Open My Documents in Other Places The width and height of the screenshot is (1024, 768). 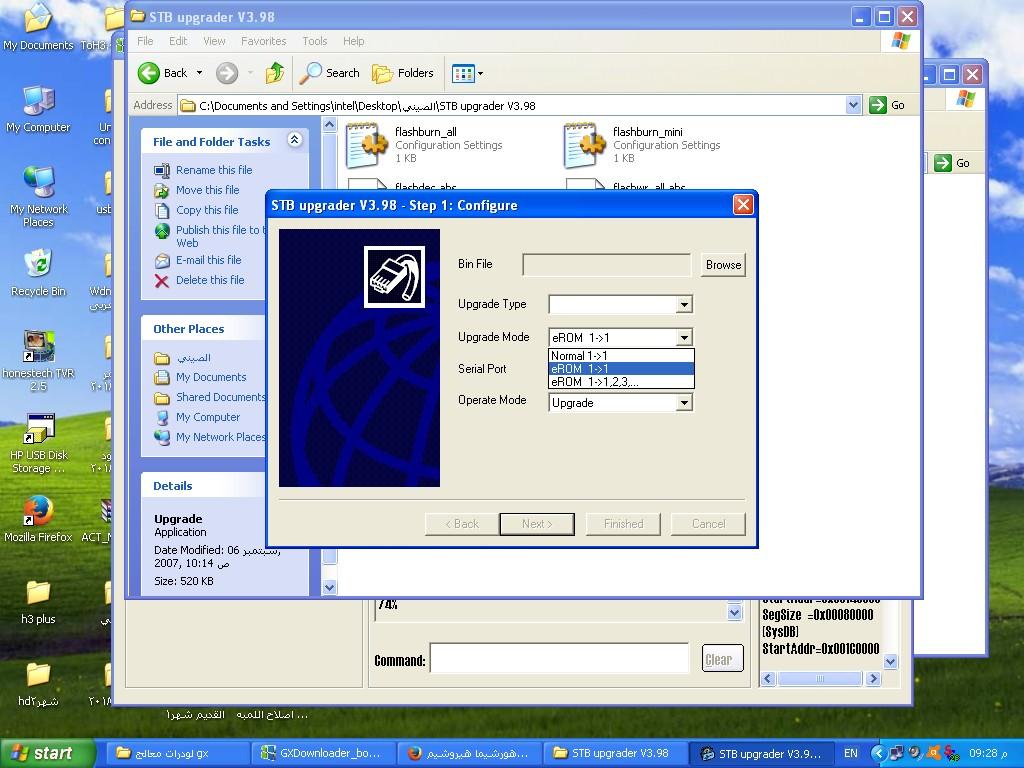(x=211, y=377)
